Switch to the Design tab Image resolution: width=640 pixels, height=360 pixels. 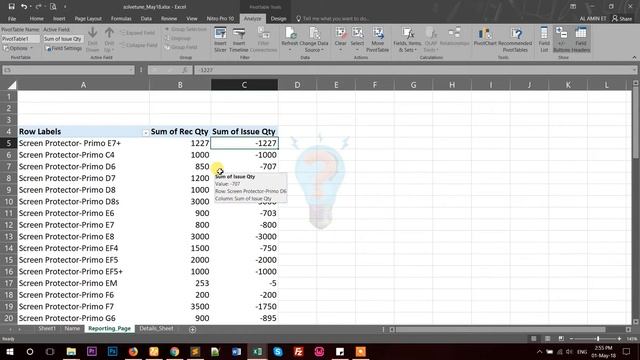pos(278,19)
